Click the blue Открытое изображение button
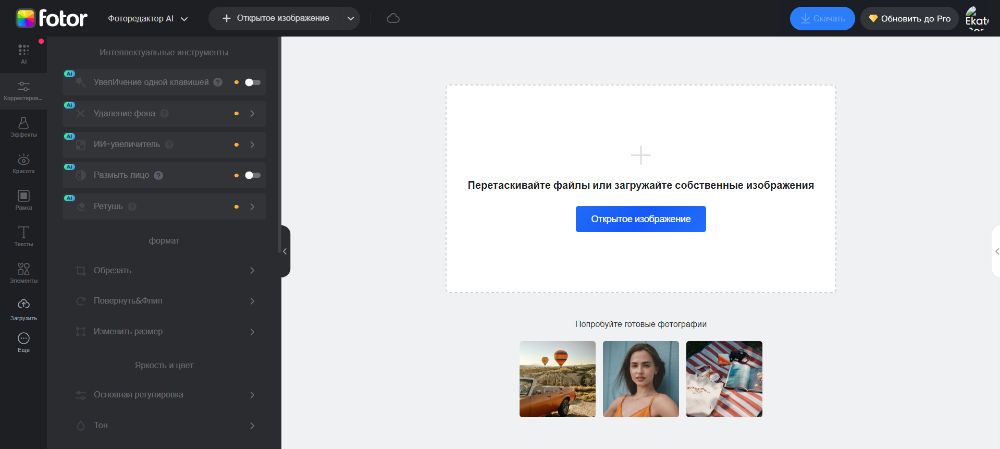Image resolution: width=1000 pixels, height=449 pixels. point(640,219)
